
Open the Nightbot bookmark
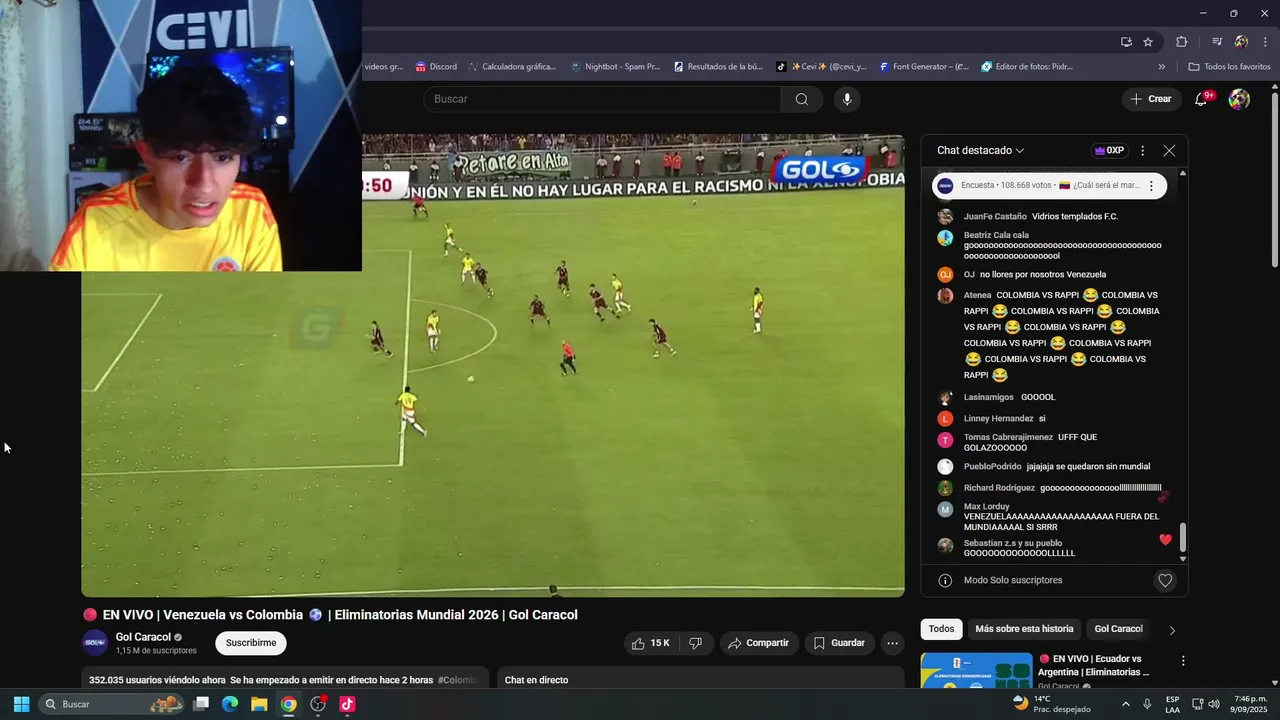615,67
